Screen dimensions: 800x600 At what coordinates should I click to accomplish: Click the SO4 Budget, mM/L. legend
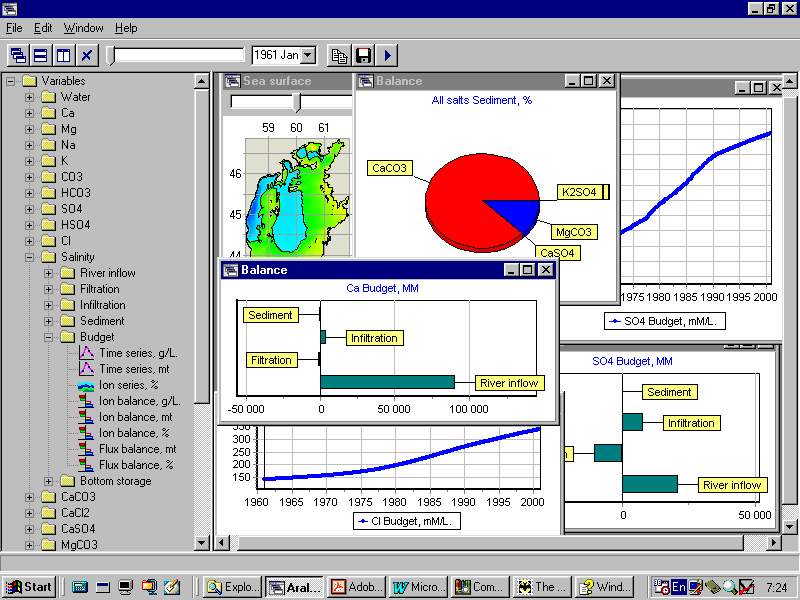[x=665, y=321]
